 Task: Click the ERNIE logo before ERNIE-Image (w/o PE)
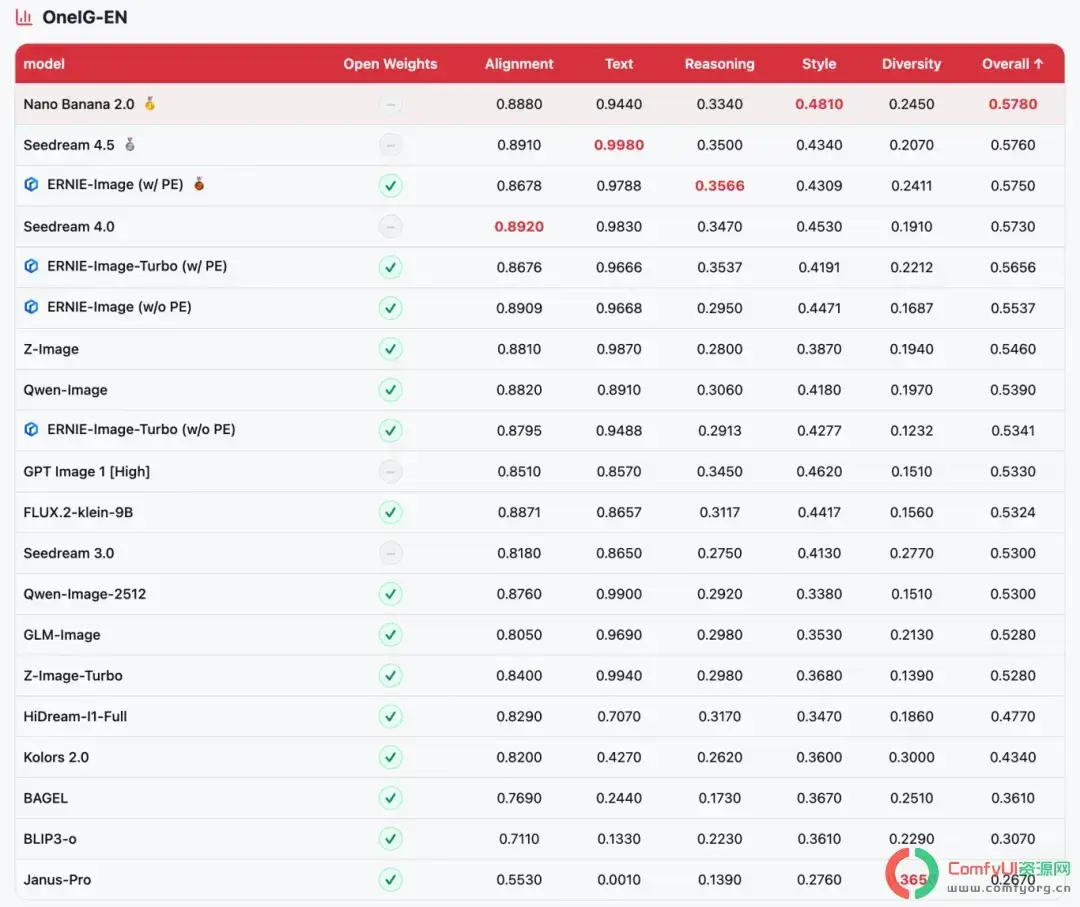[31, 307]
